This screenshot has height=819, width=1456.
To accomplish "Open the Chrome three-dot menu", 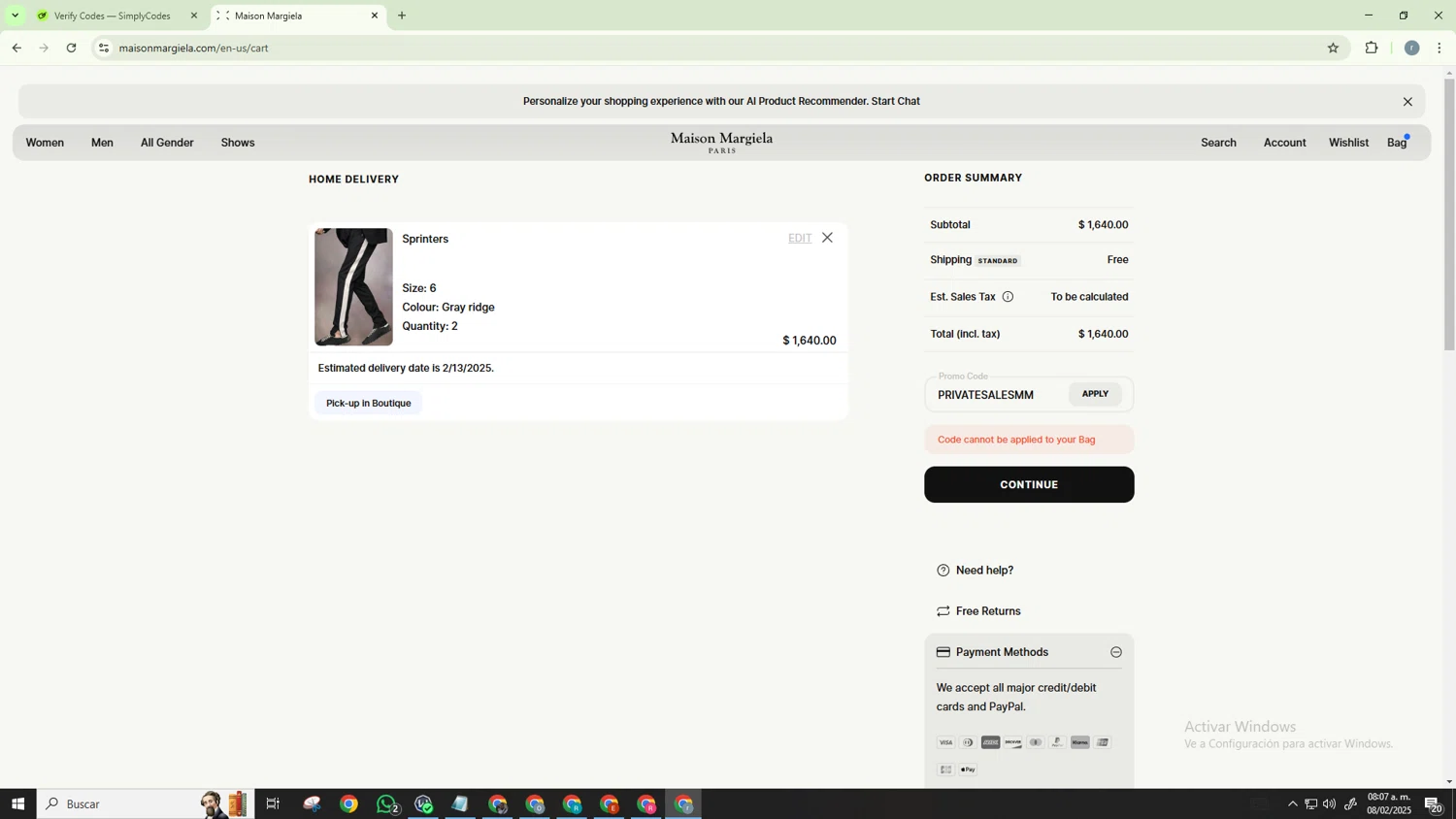I will 1439,48.
